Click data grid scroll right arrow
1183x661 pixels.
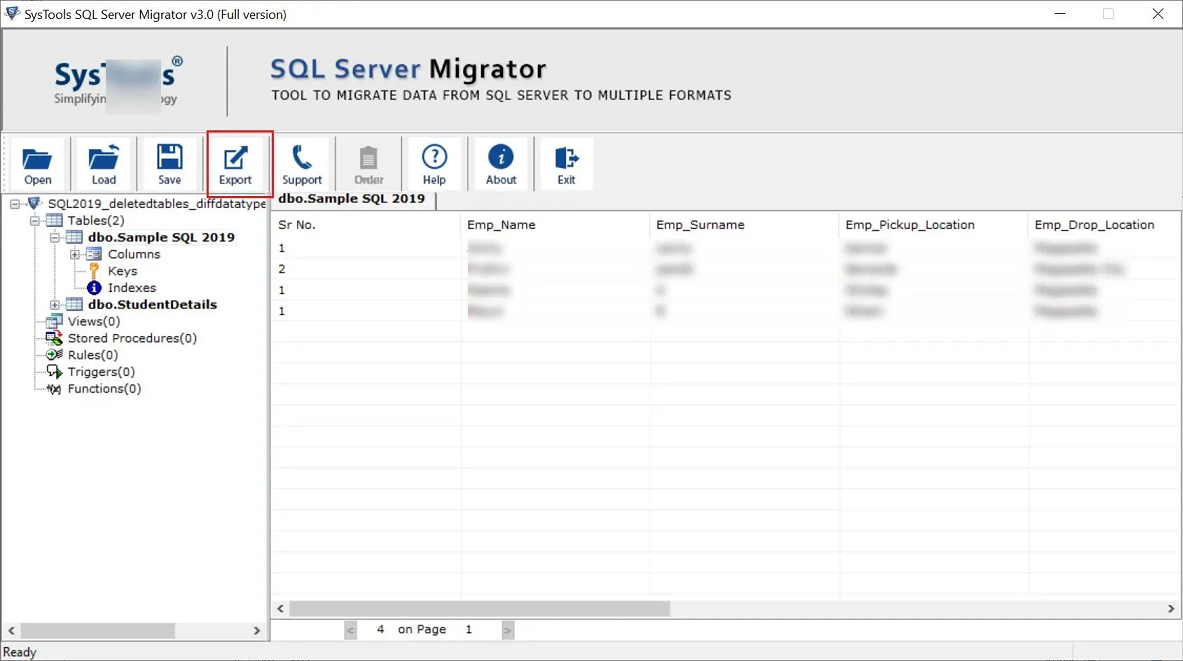tap(1171, 608)
